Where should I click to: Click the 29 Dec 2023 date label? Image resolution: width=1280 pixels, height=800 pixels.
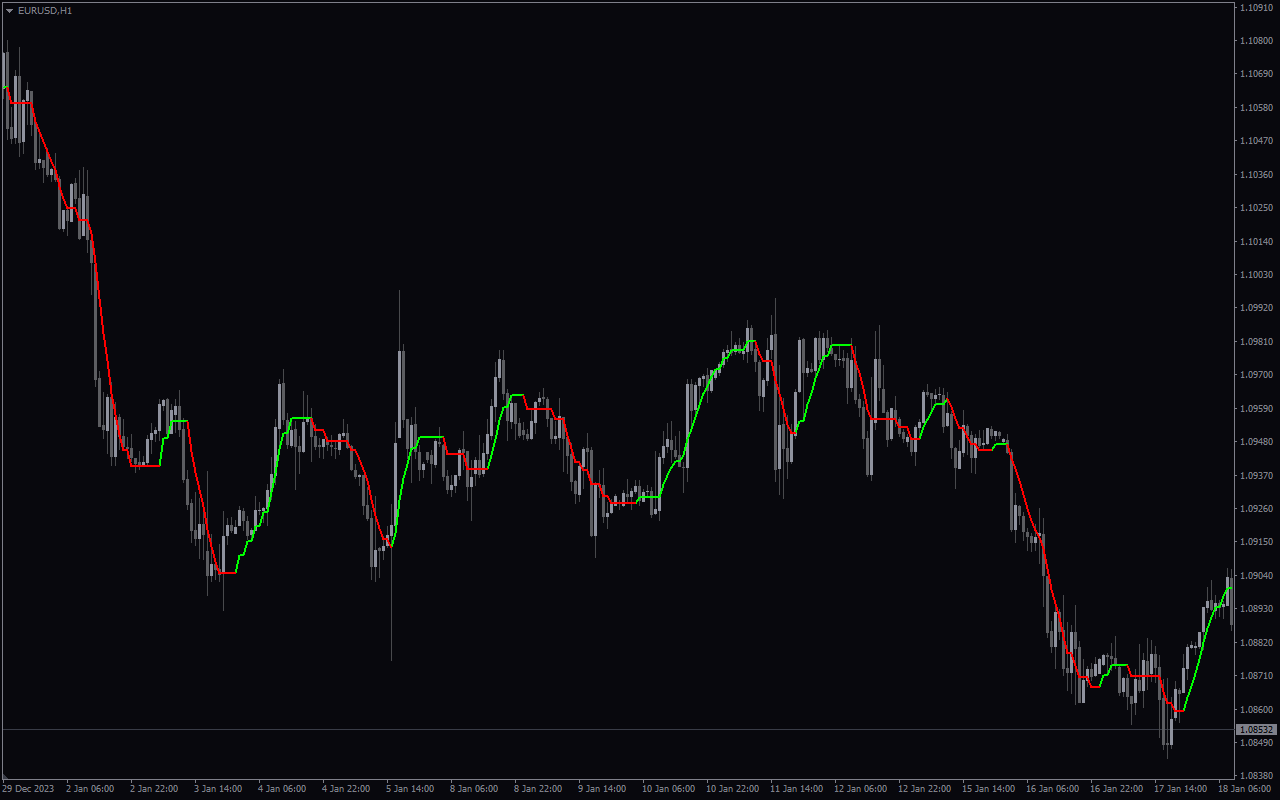28,789
